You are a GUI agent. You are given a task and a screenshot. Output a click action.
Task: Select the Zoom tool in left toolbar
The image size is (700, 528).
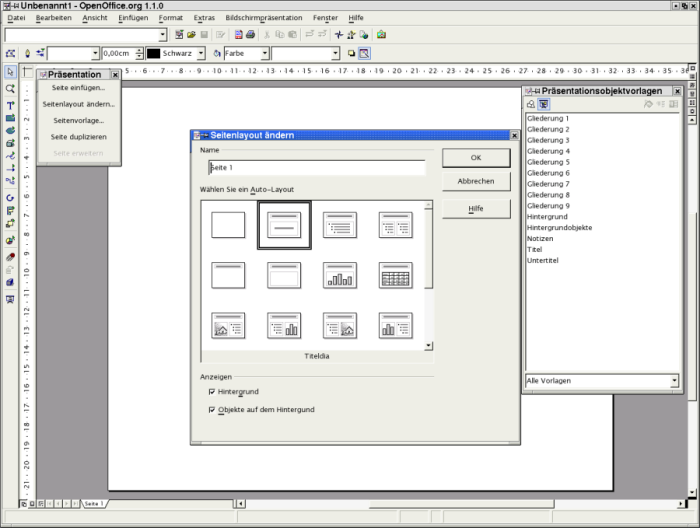point(10,89)
